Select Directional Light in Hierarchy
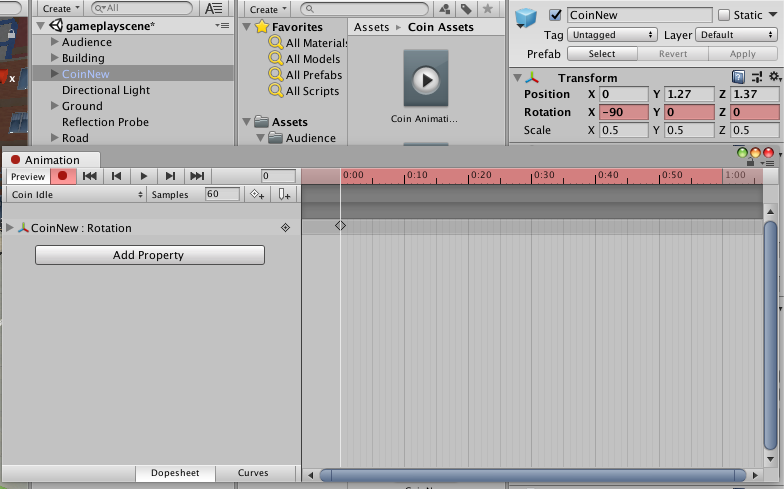 pos(106,90)
